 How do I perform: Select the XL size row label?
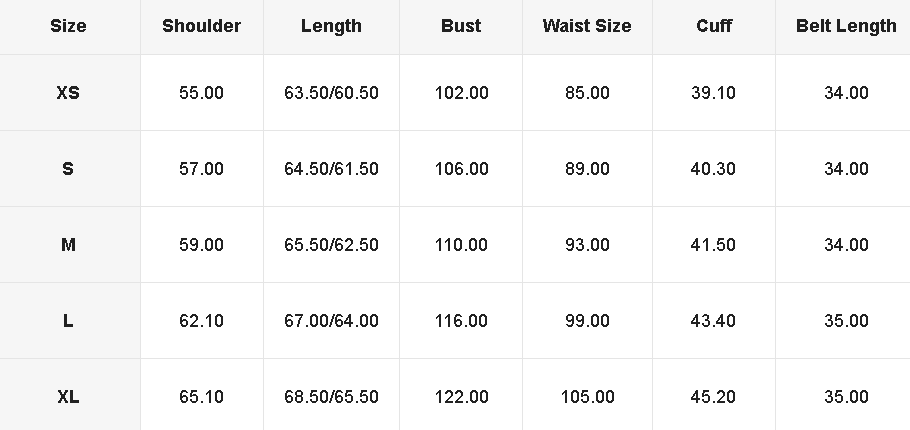tap(68, 397)
